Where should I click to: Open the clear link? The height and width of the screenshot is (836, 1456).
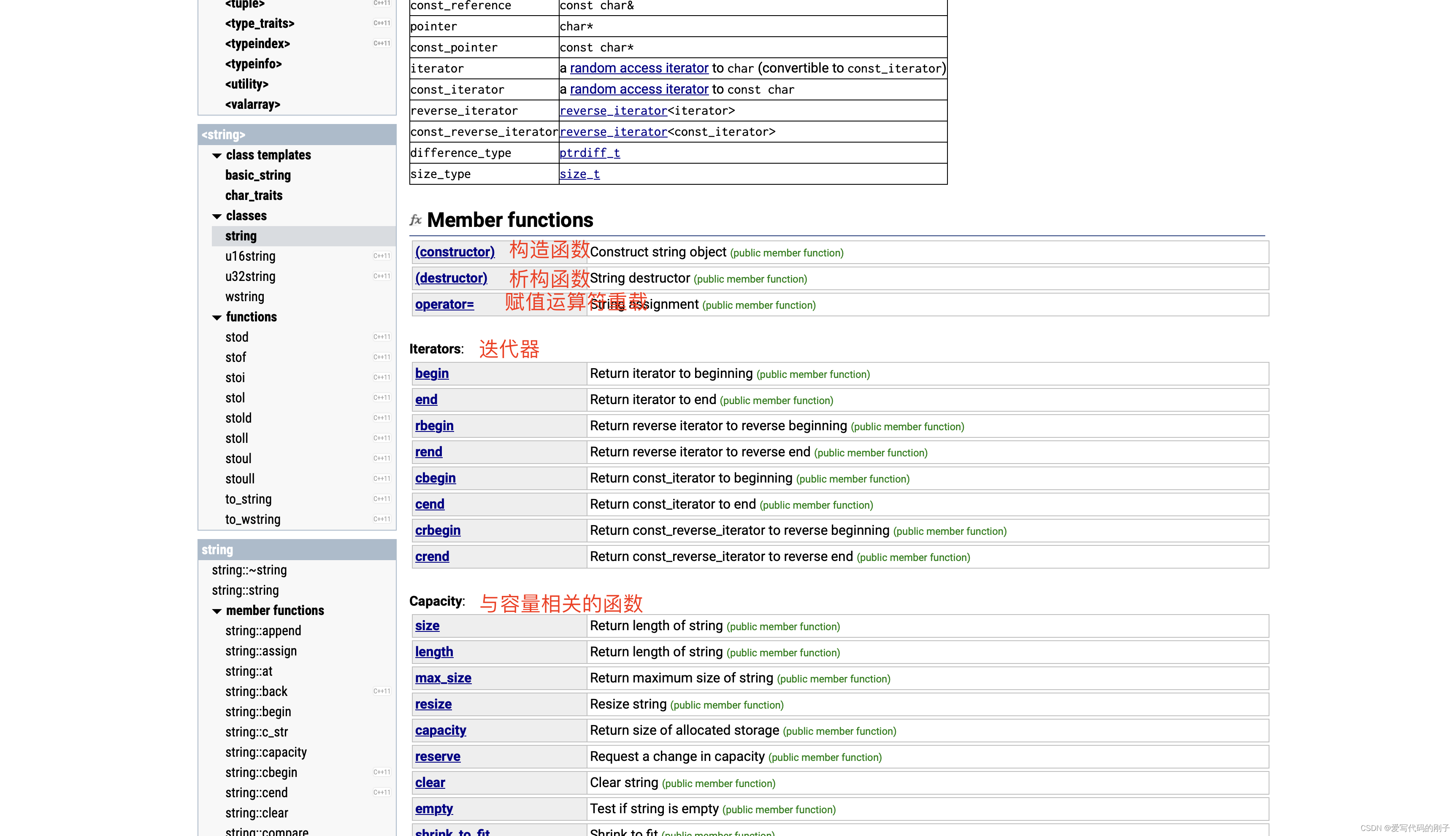[x=430, y=782]
